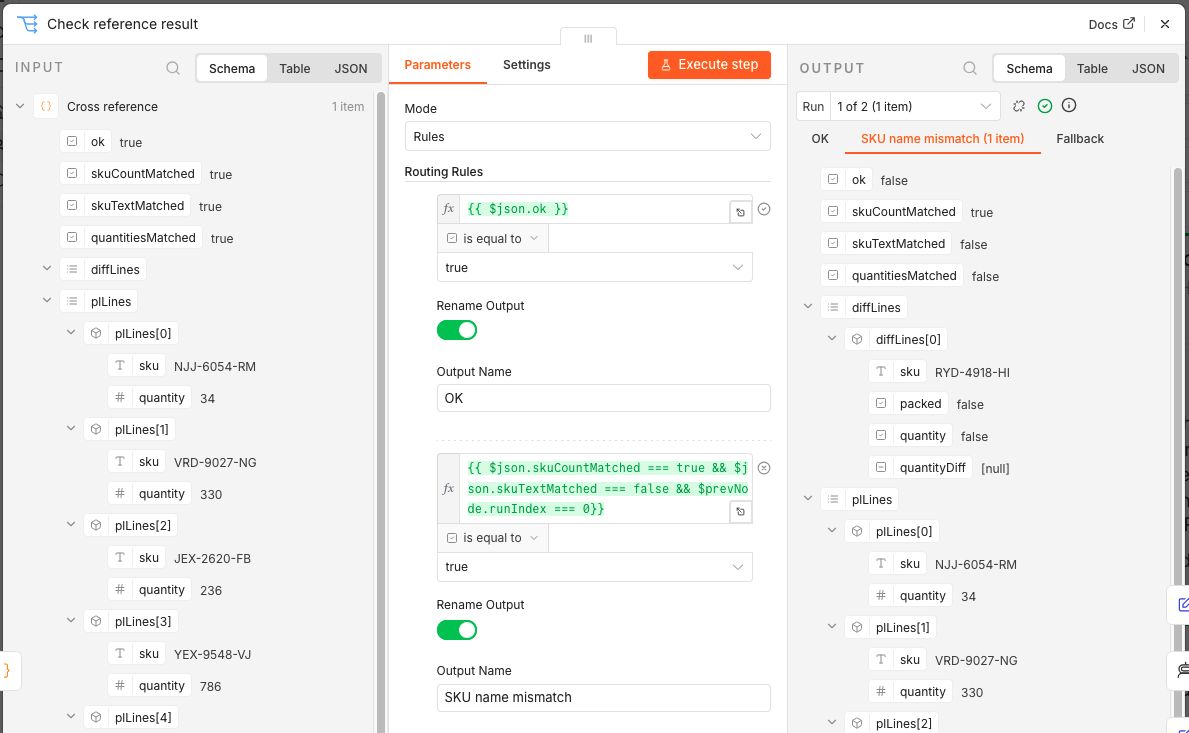Collapse input plLines[3] object
This screenshot has width=1189, height=733.
coord(71,620)
